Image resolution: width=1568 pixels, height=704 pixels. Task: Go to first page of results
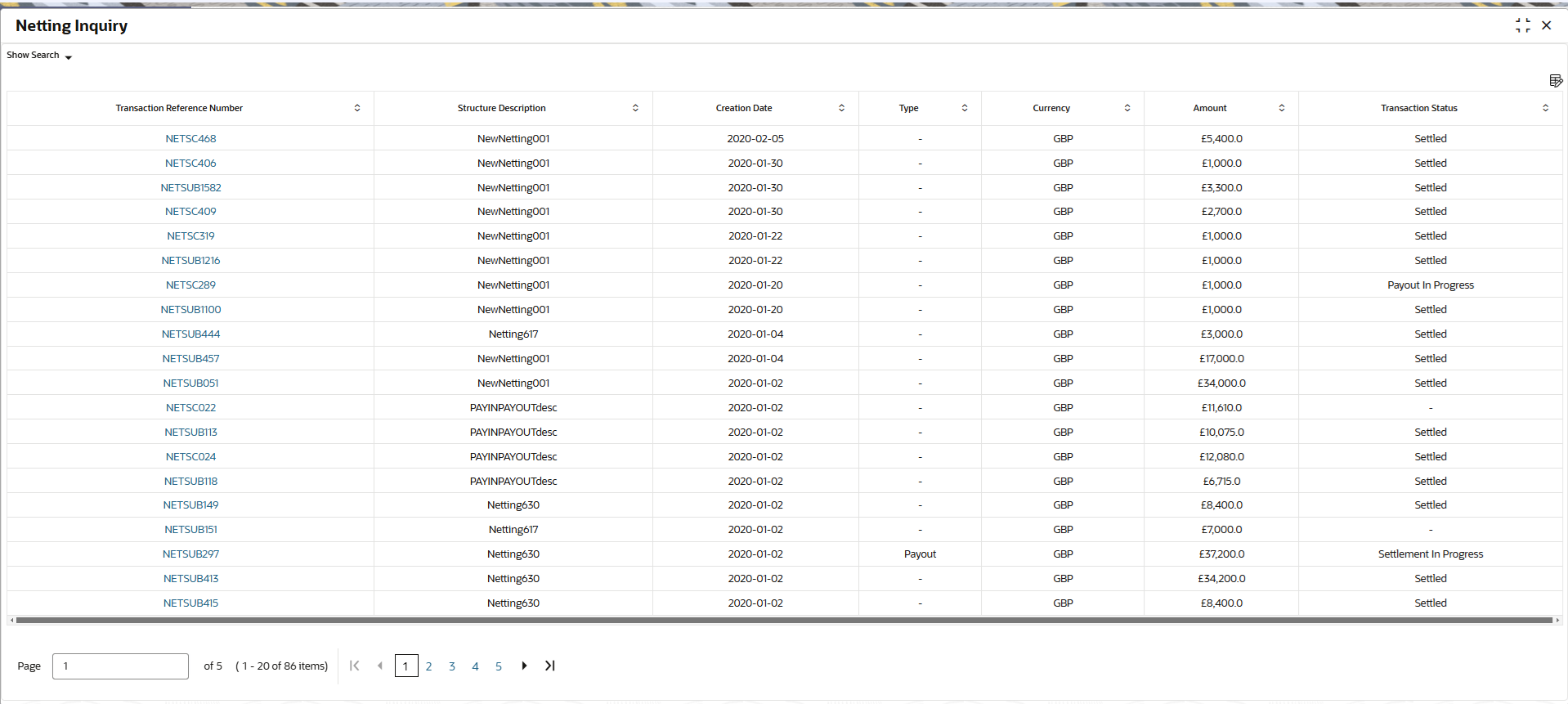(x=354, y=666)
